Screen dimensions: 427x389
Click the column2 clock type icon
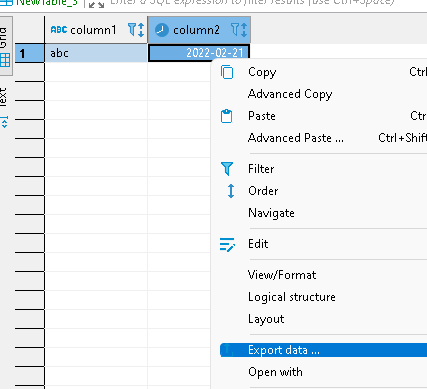tap(161, 30)
